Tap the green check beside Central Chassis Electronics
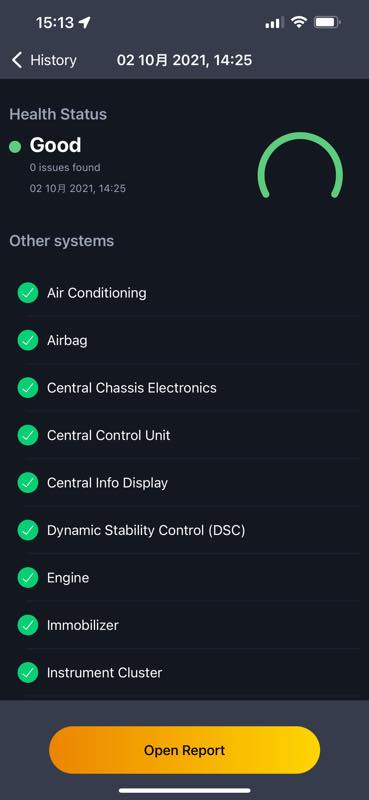369x800 pixels. coord(28,388)
